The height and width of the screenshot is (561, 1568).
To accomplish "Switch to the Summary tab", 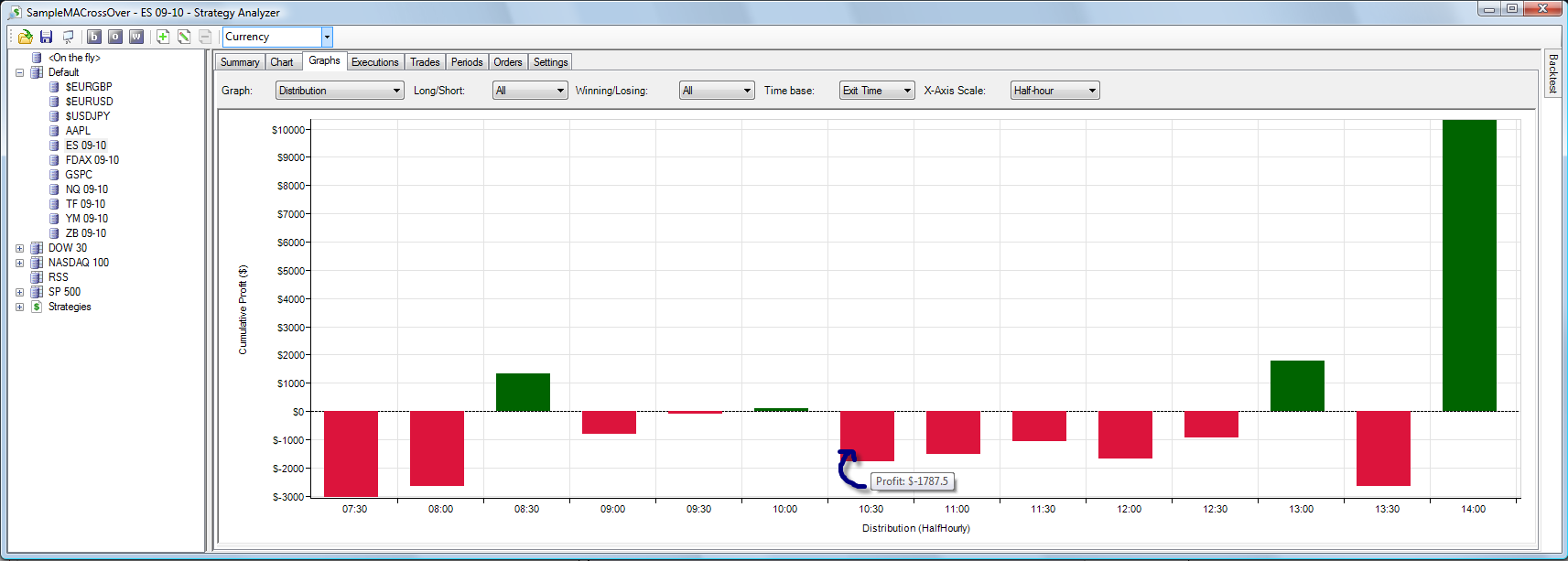I will pos(240,62).
